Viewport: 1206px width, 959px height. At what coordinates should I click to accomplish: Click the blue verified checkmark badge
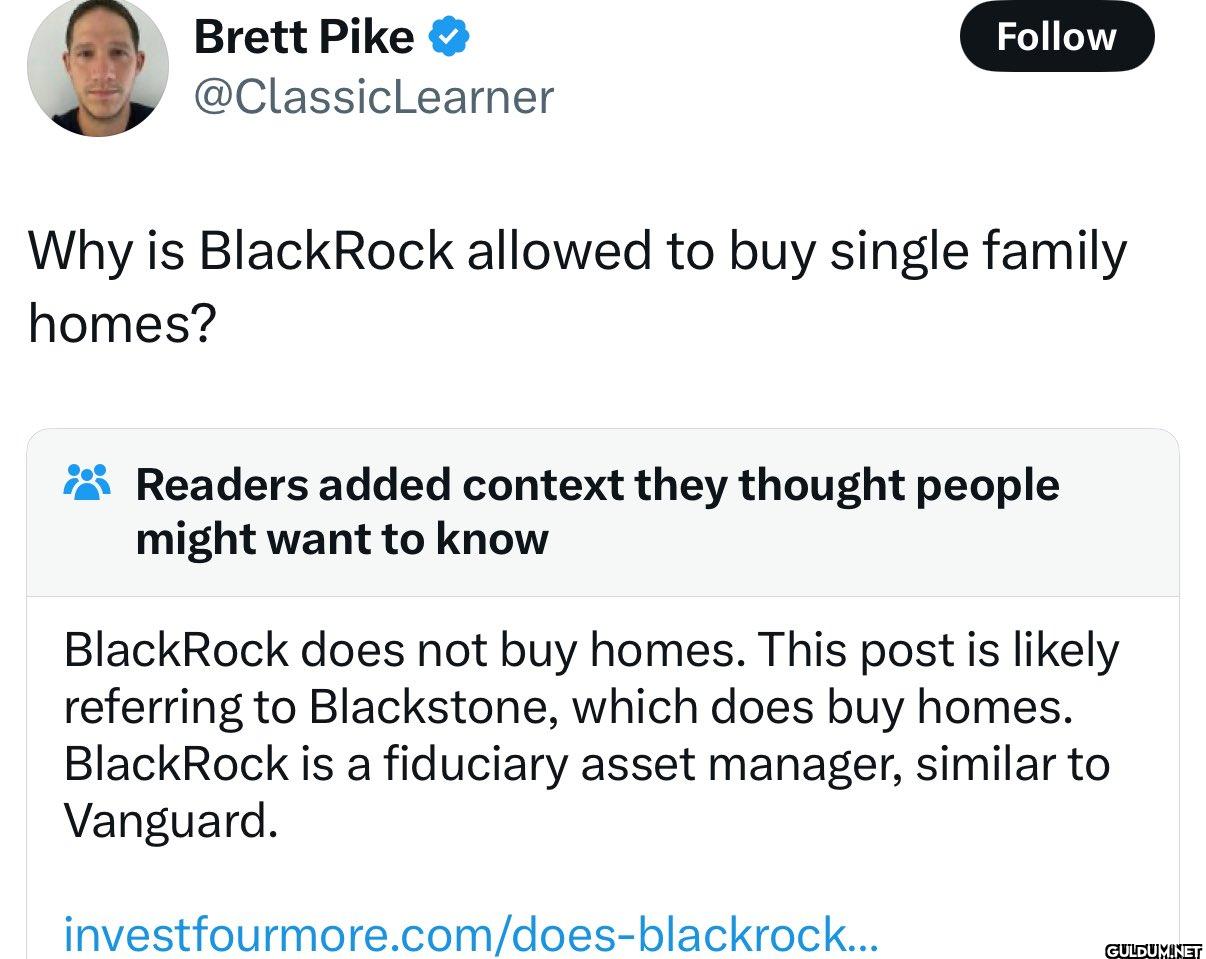(450, 38)
